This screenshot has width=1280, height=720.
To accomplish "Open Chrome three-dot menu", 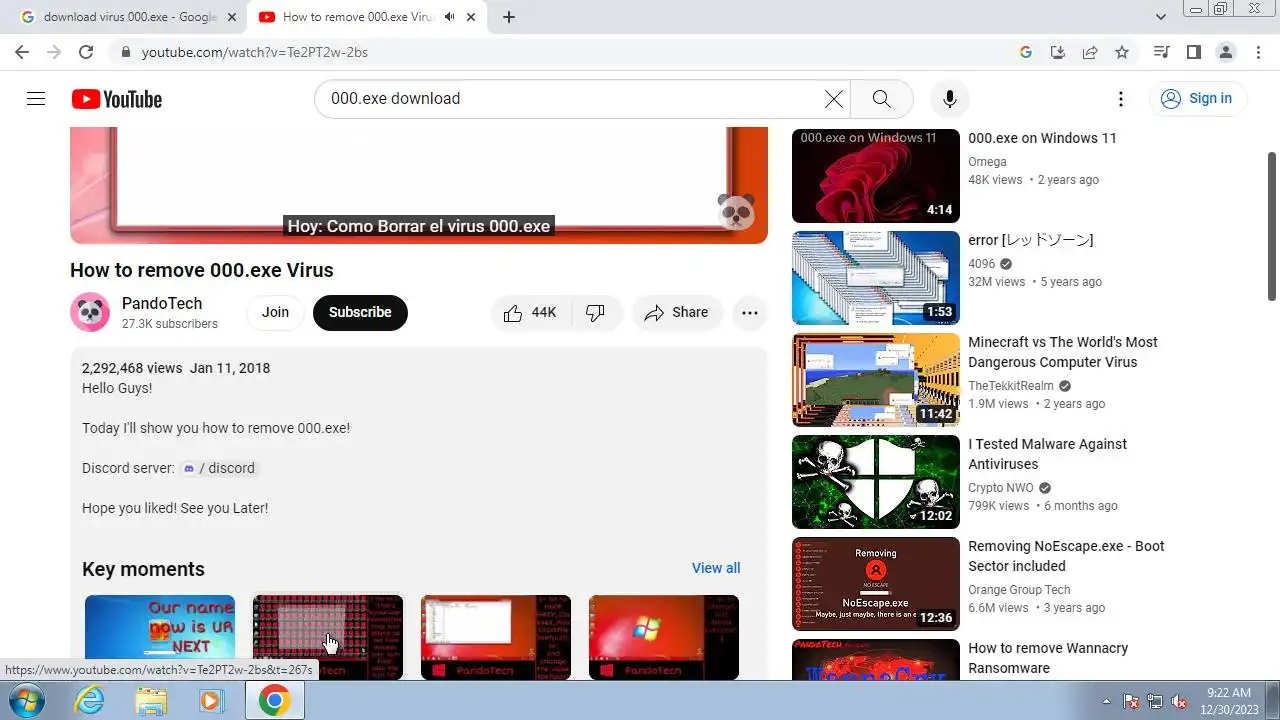I will tap(1257, 52).
